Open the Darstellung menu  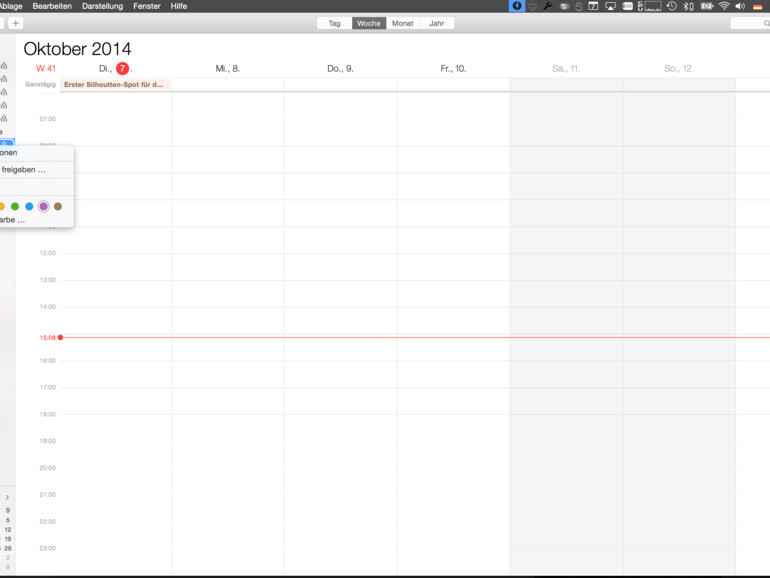[x=102, y=6]
